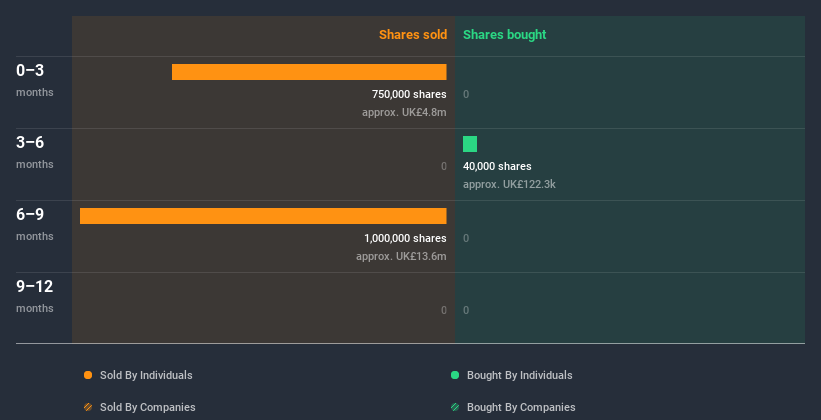Image resolution: width=821 pixels, height=420 pixels.
Task: Click the 750,000 shares label
Action: pyautogui.click(x=409, y=94)
